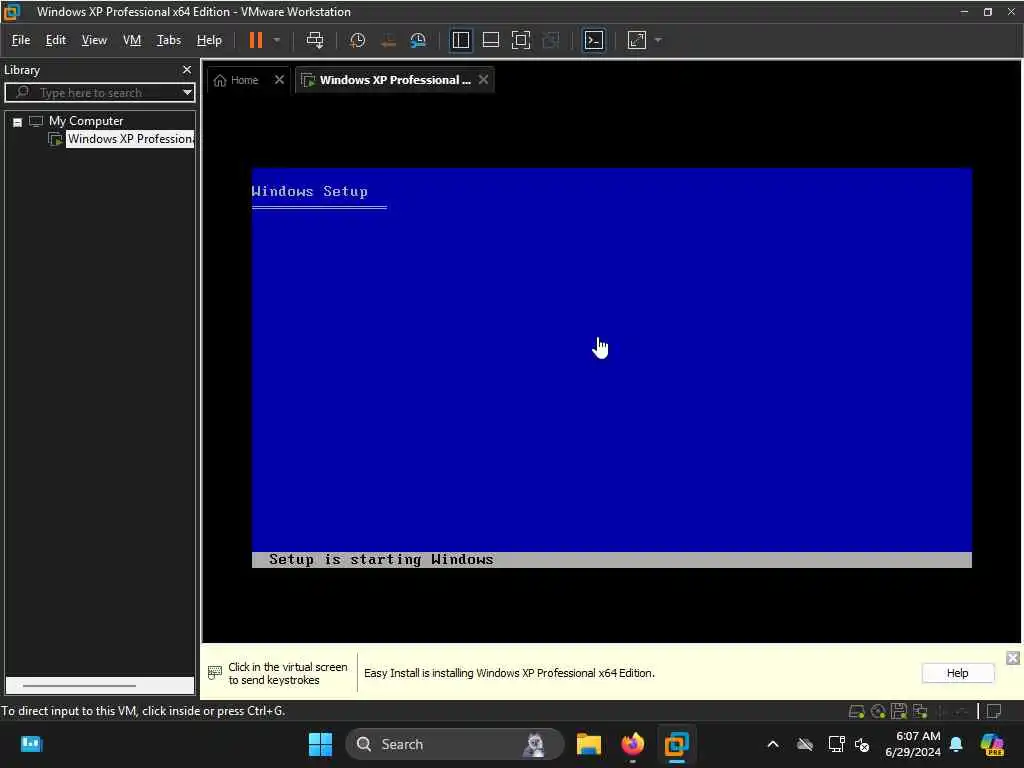Viewport: 1024px width, 768px height.
Task: Open the clock showing 6:07 AM
Action: click(912, 744)
